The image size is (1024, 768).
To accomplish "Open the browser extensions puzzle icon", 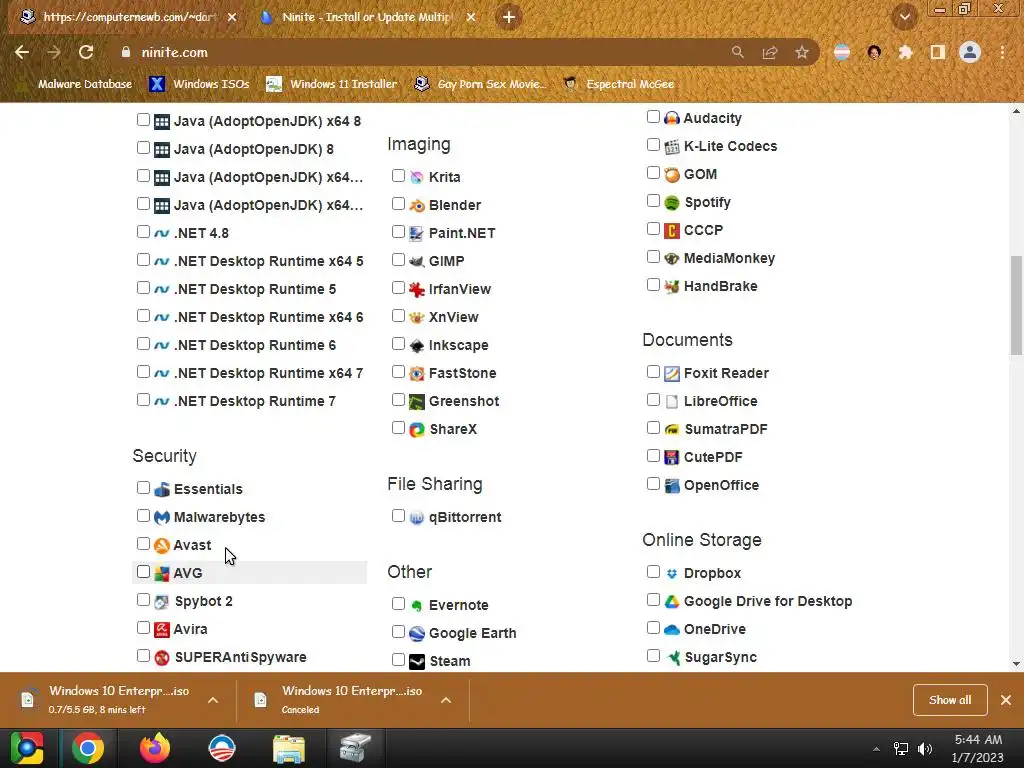I will (x=905, y=52).
